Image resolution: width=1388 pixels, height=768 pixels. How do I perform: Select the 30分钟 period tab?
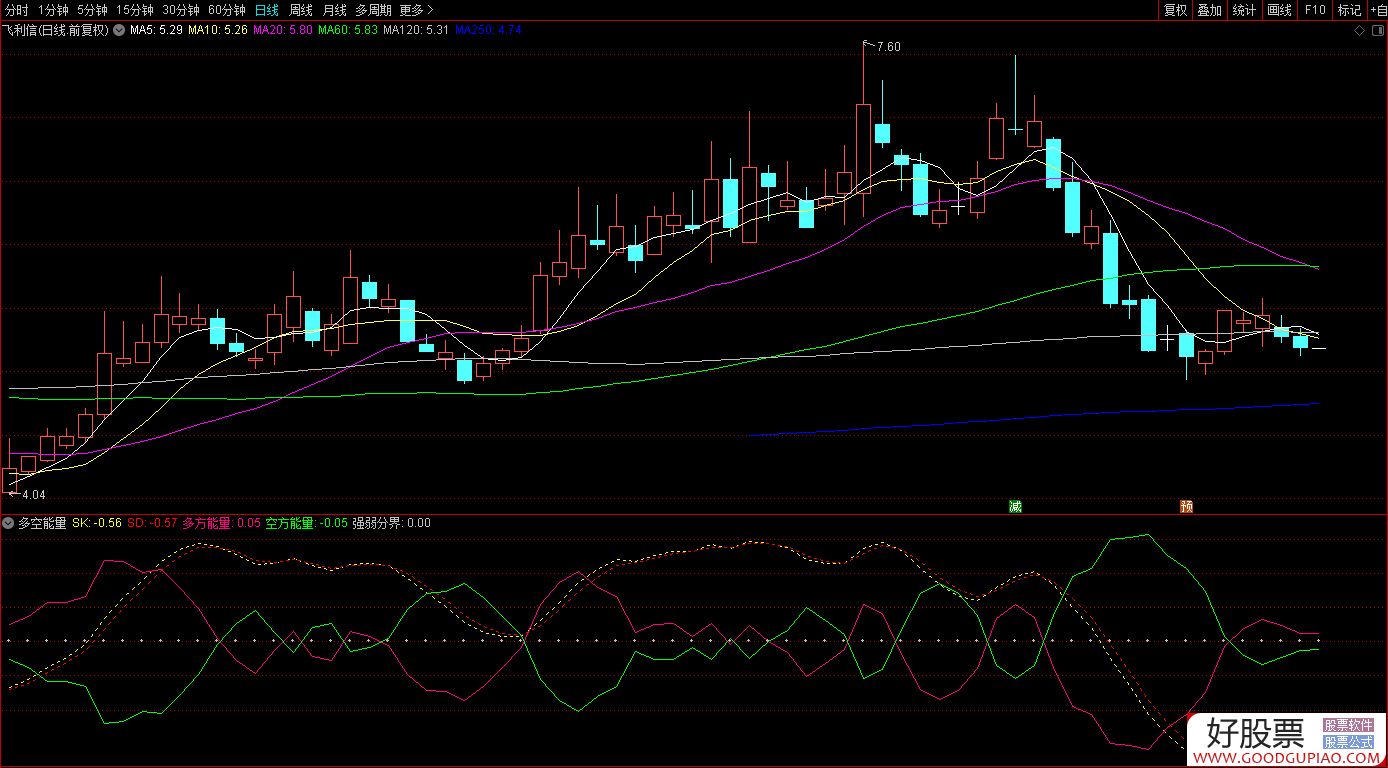(181, 10)
